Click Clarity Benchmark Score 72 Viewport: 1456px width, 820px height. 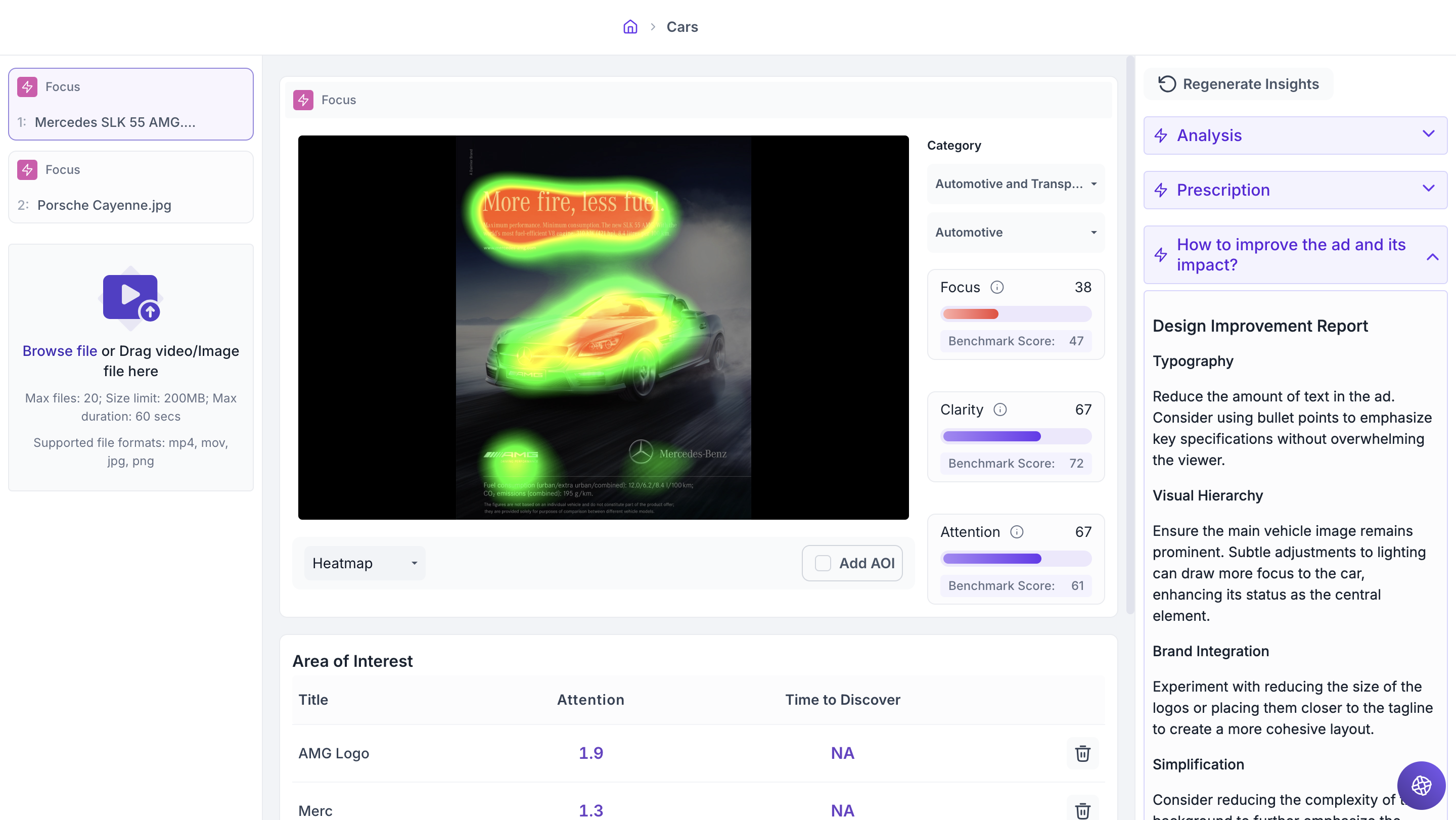pos(1015,463)
